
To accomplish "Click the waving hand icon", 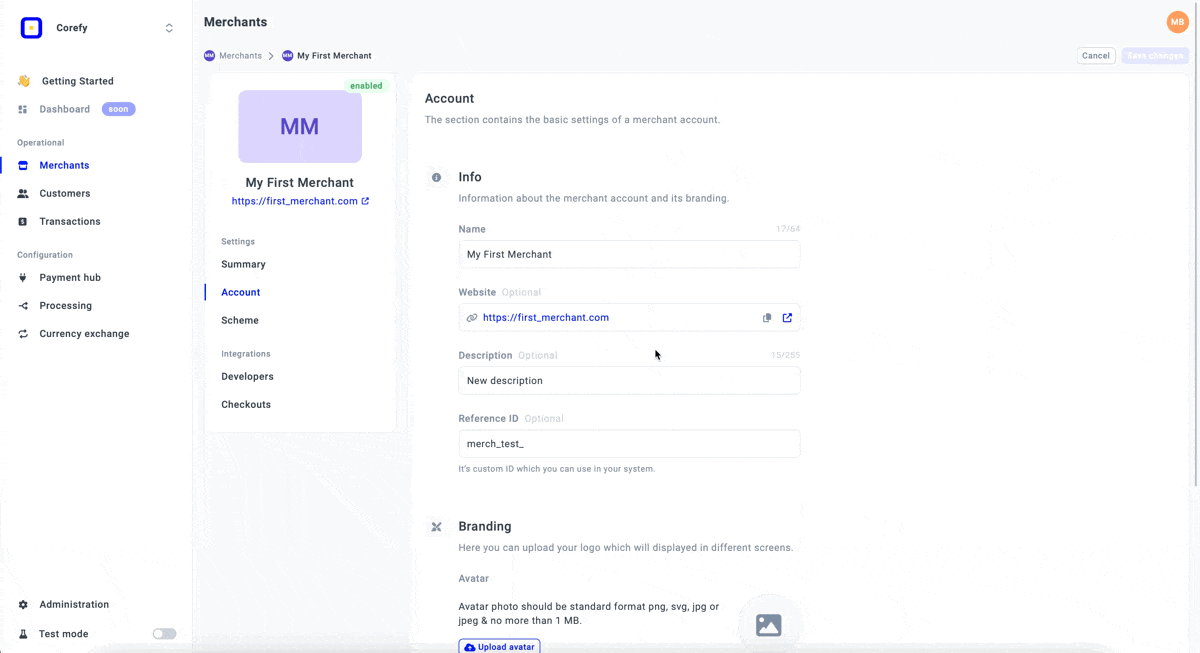I will click(23, 81).
